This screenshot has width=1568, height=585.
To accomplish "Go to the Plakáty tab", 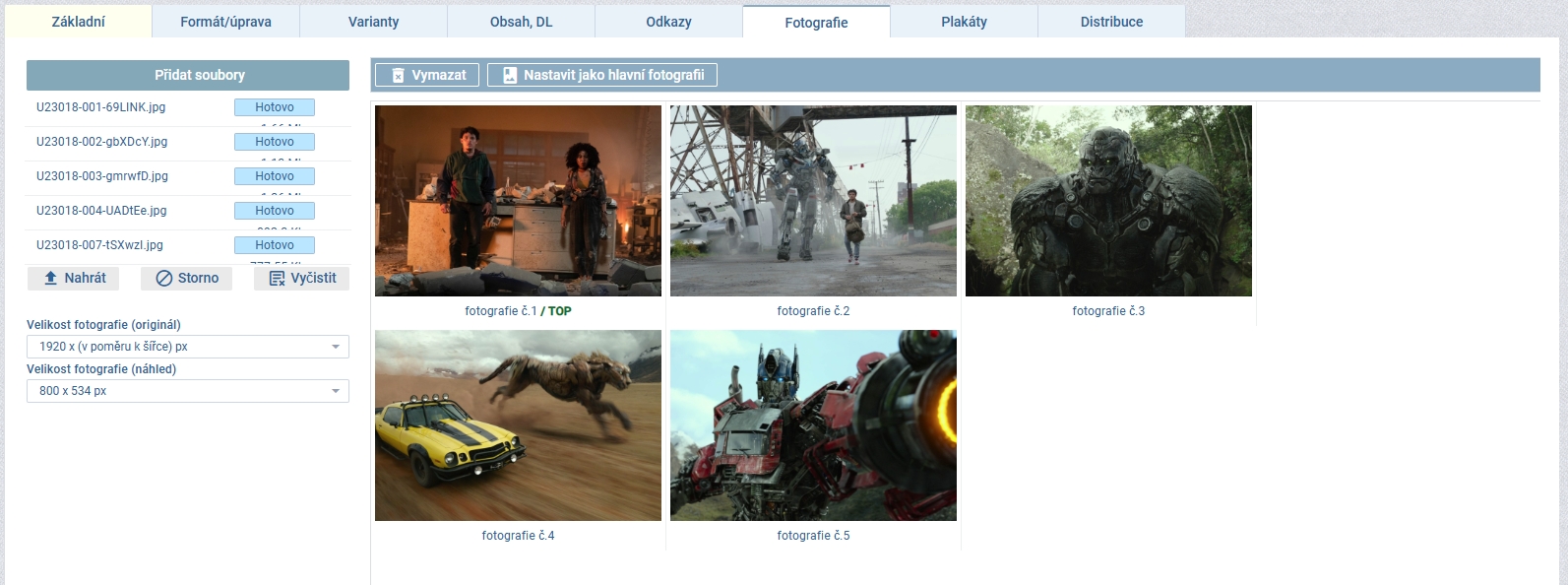I will tap(964, 22).
